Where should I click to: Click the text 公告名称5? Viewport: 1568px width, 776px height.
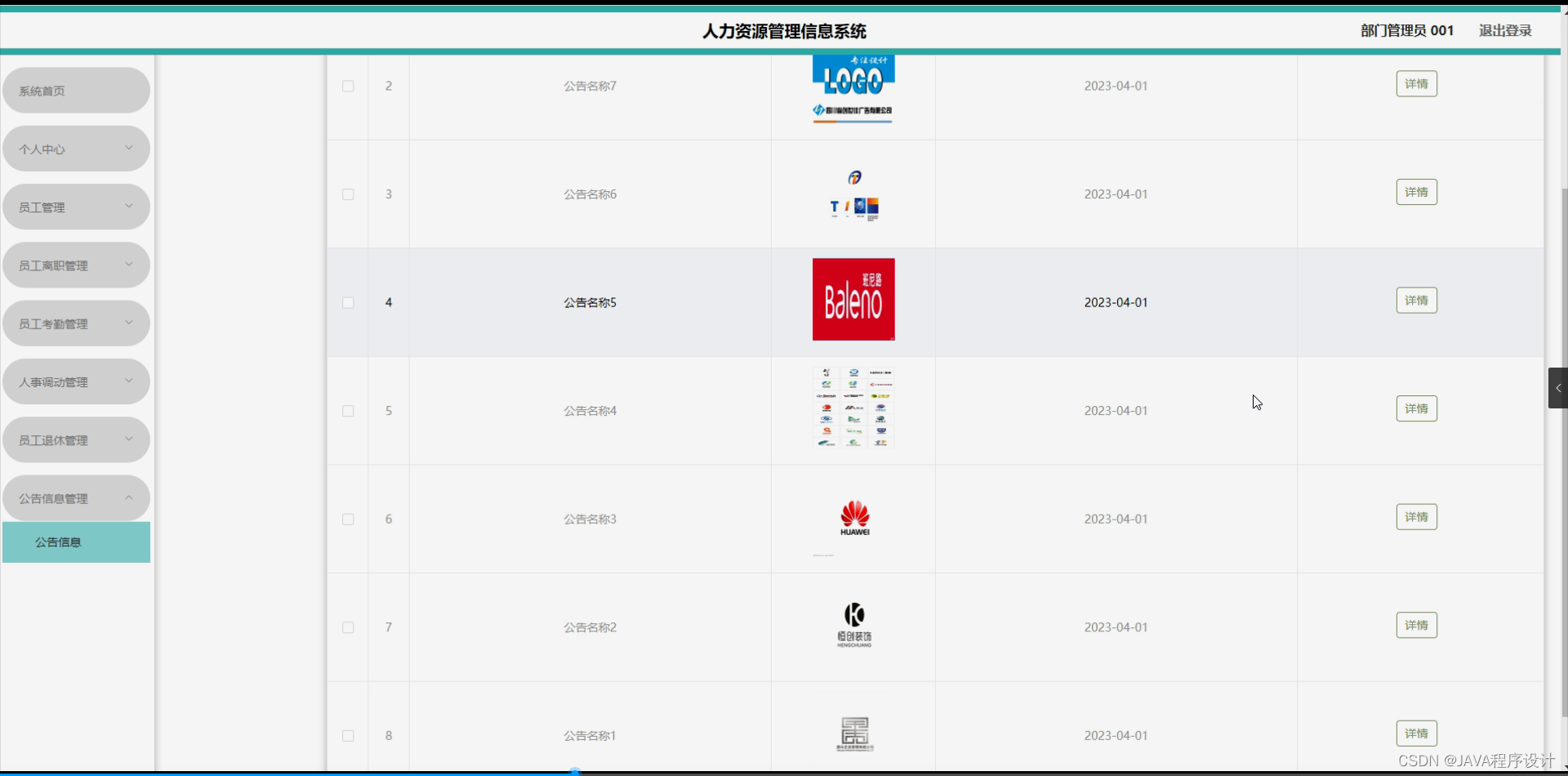pyautogui.click(x=590, y=302)
